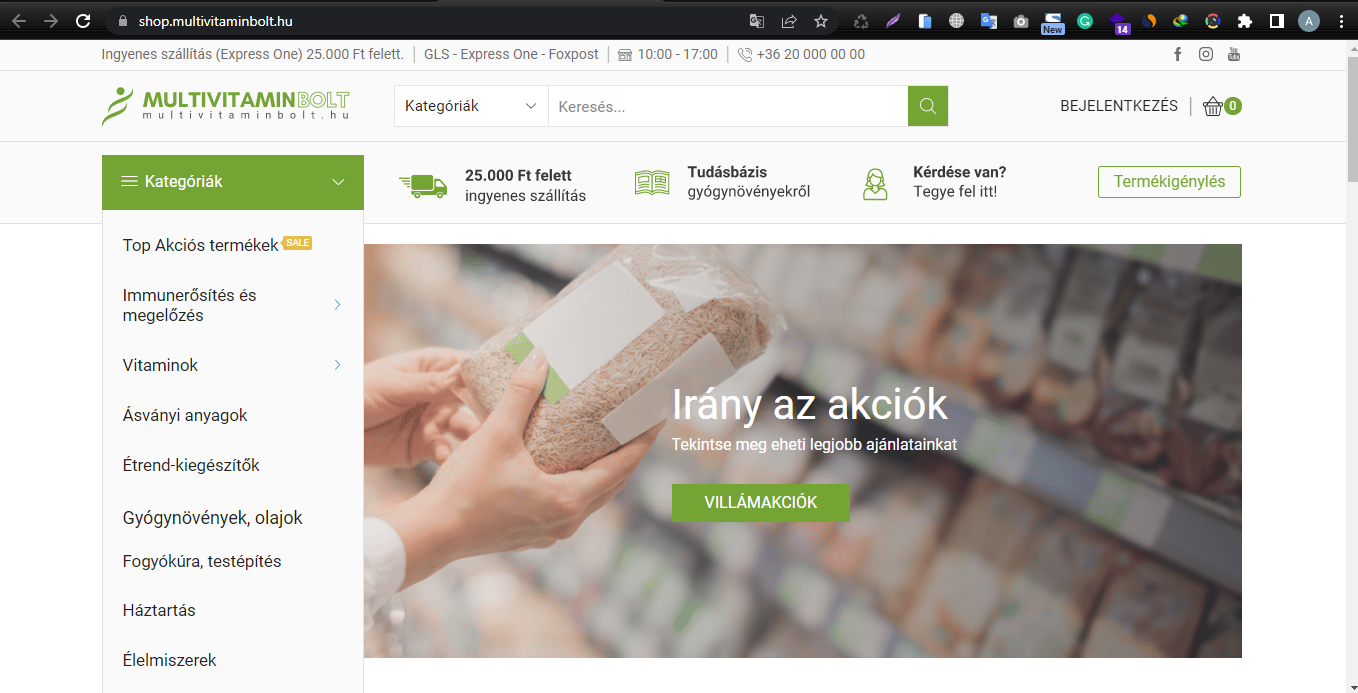Click the browser forward arrow

point(51,20)
